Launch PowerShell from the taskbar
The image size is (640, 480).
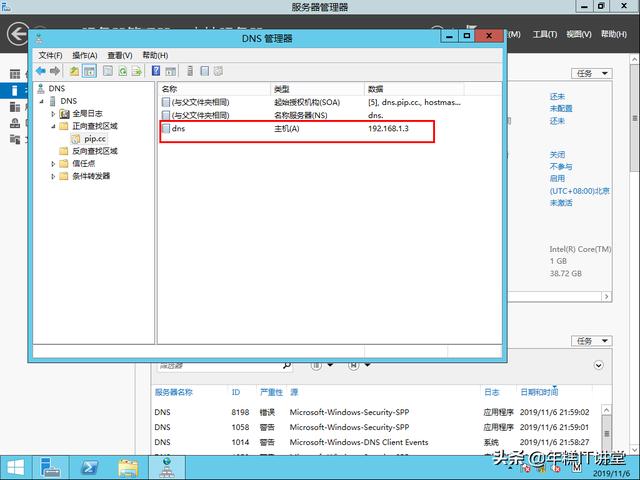(89, 468)
